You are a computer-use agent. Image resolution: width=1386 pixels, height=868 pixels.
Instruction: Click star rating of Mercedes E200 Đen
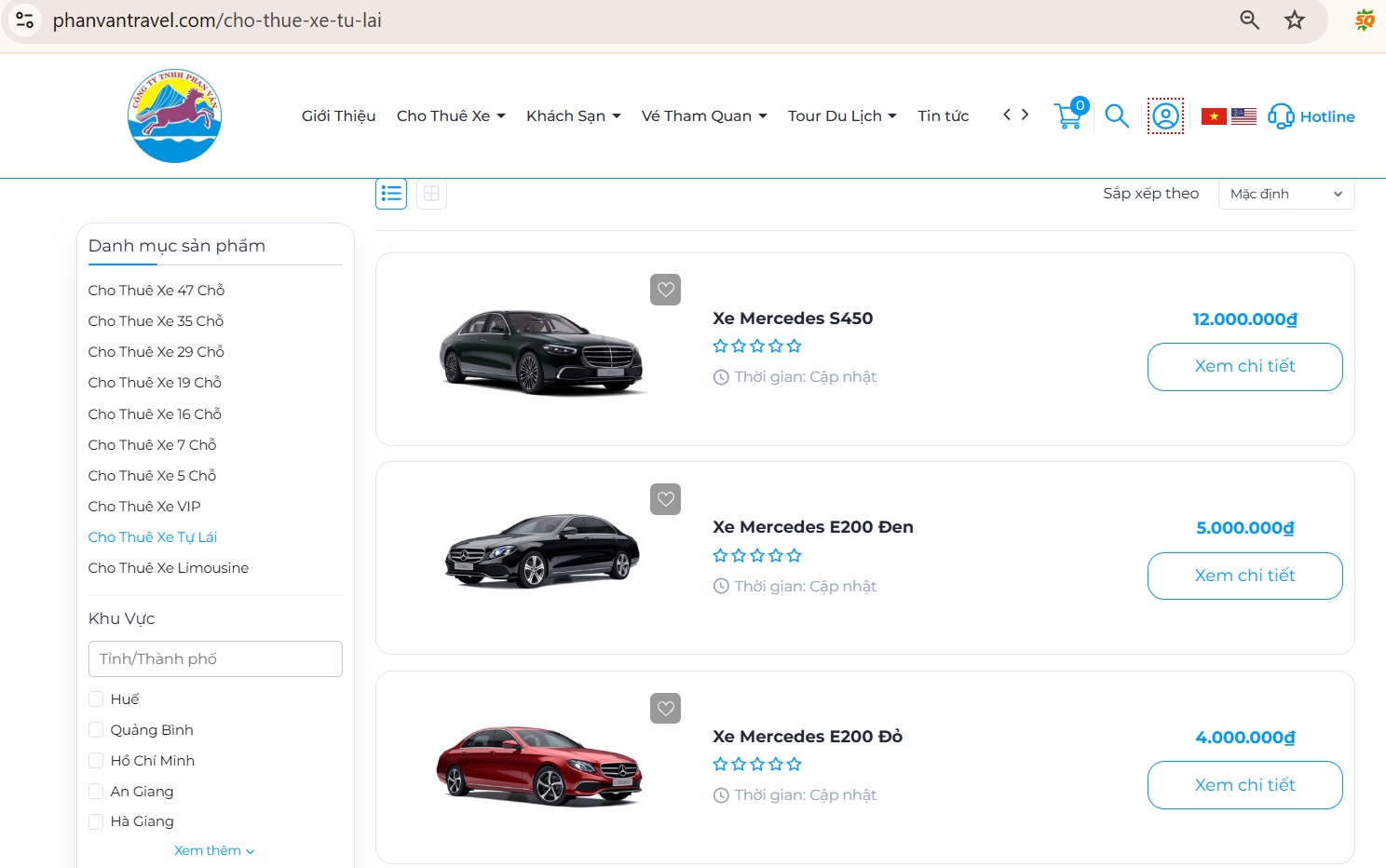point(757,555)
